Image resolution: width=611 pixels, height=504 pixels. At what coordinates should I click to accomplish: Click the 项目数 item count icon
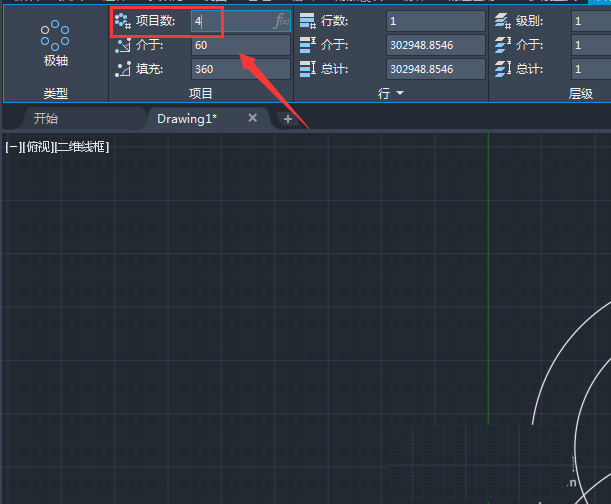pos(123,21)
